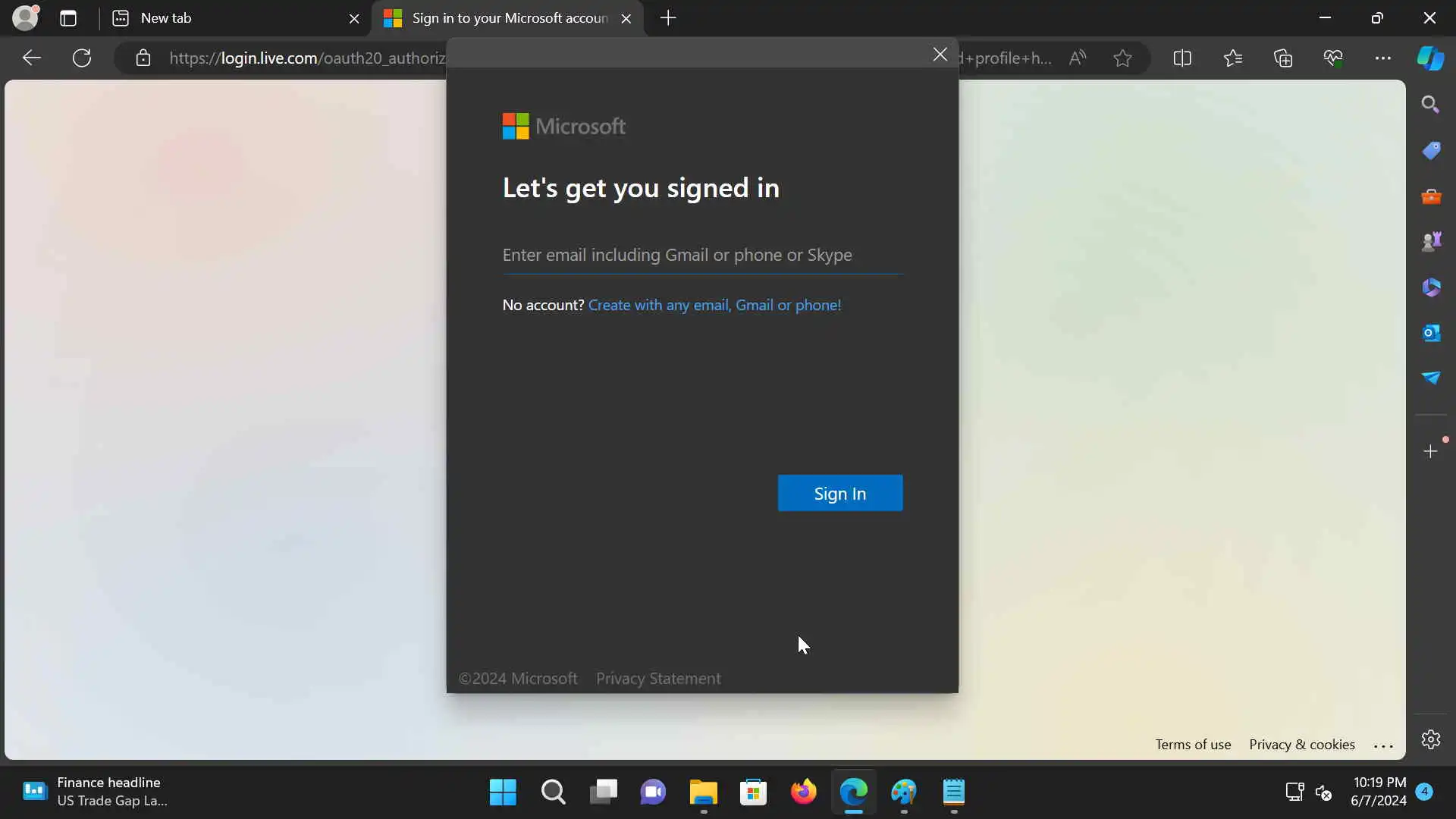Open Browser essentials heart icon
Screen dimensions: 1456x819
pyautogui.click(x=1332, y=58)
